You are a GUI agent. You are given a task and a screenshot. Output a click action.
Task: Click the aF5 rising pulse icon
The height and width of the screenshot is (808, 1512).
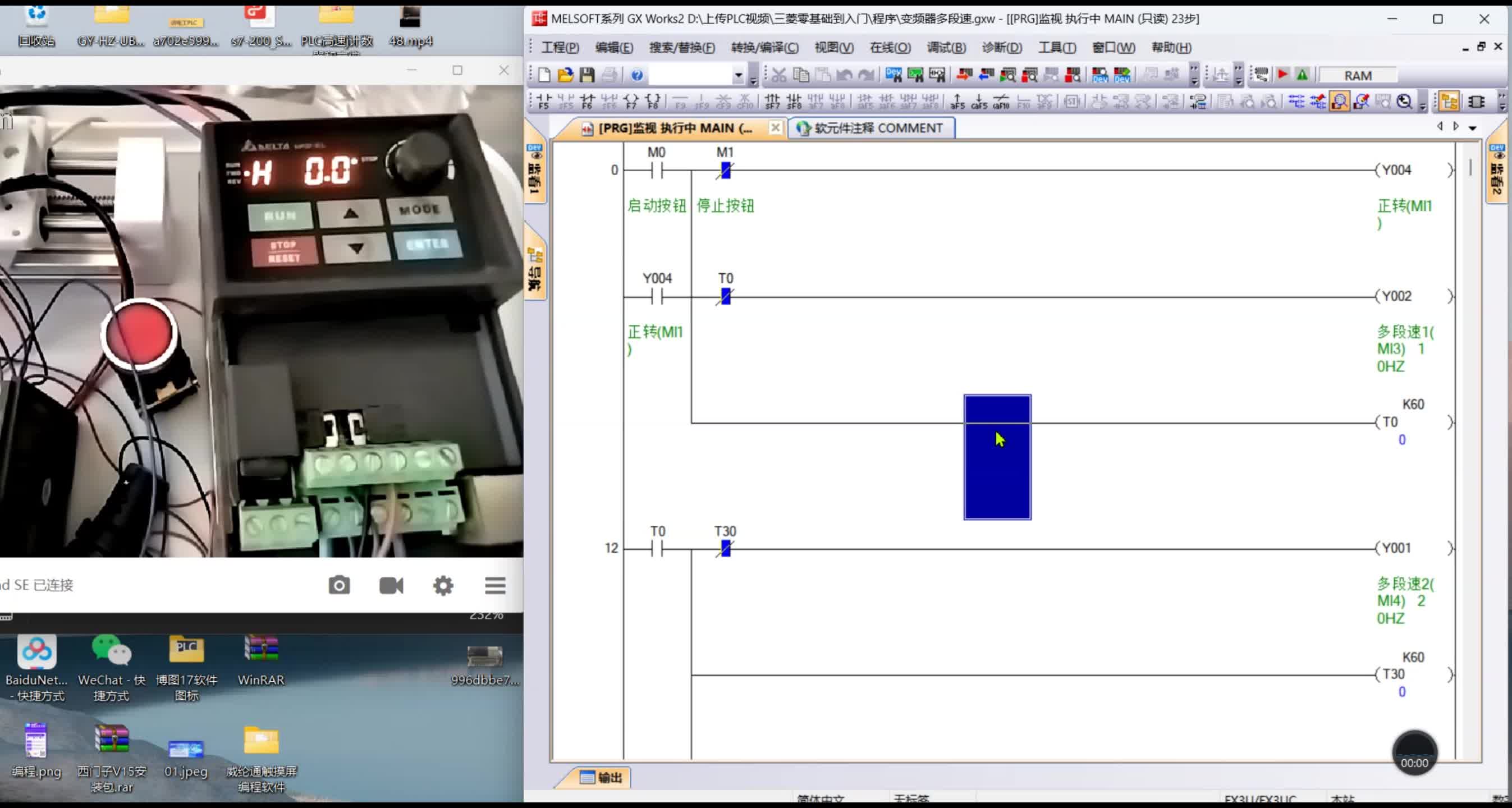[x=957, y=102]
